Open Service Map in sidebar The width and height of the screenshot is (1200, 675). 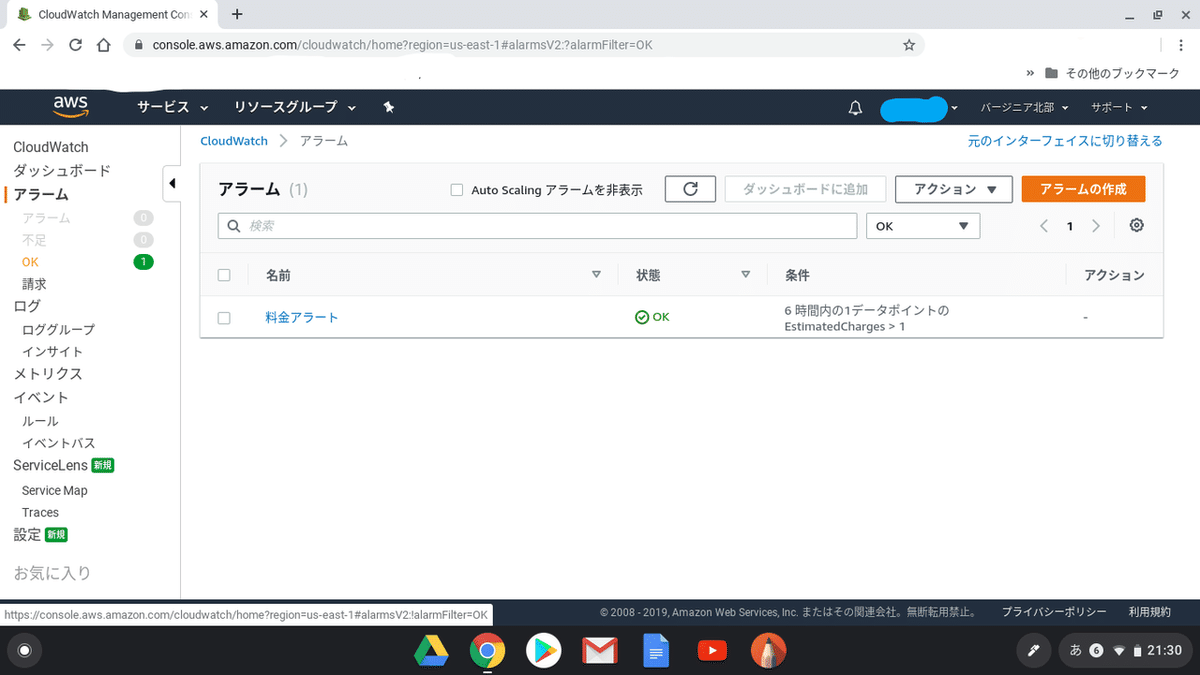click(x=55, y=490)
